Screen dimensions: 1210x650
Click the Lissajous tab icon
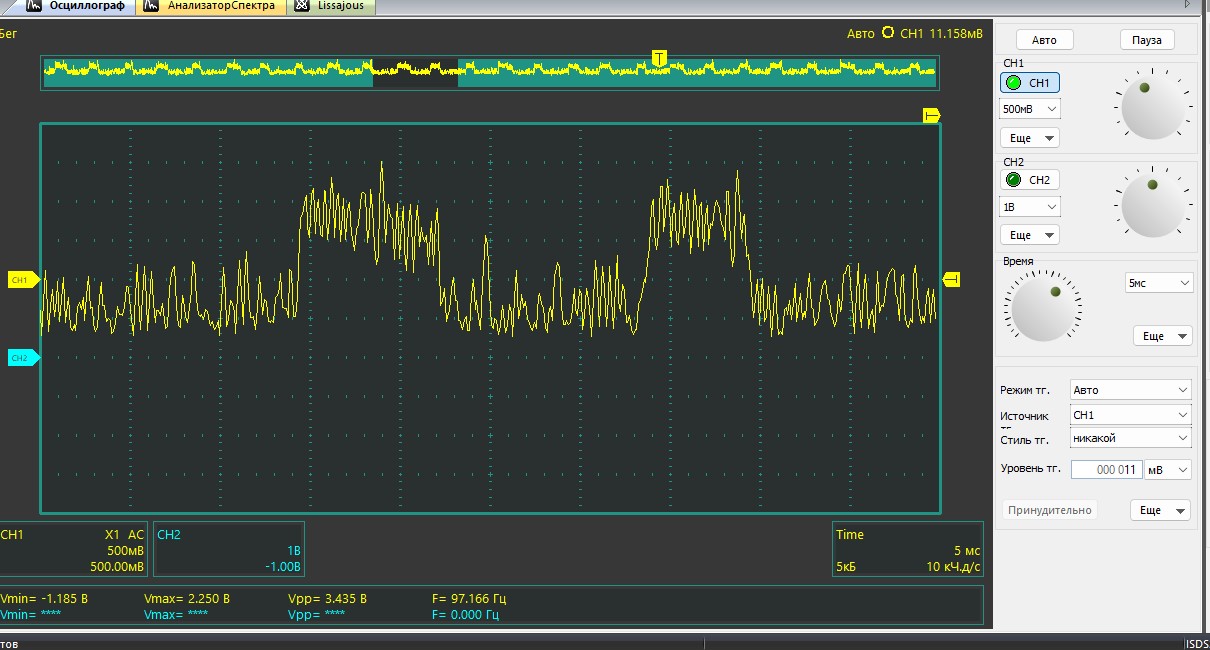tap(301, 6)
